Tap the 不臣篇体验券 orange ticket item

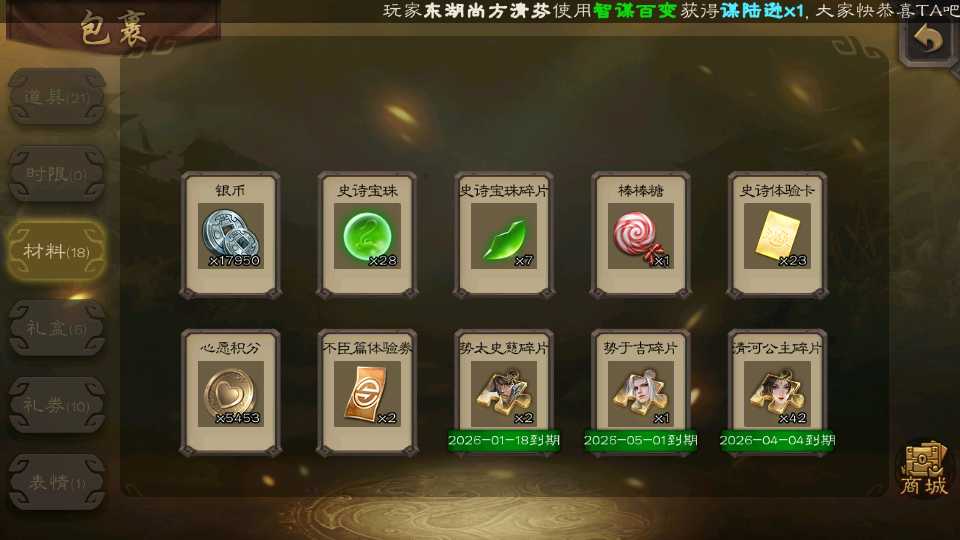367,392
